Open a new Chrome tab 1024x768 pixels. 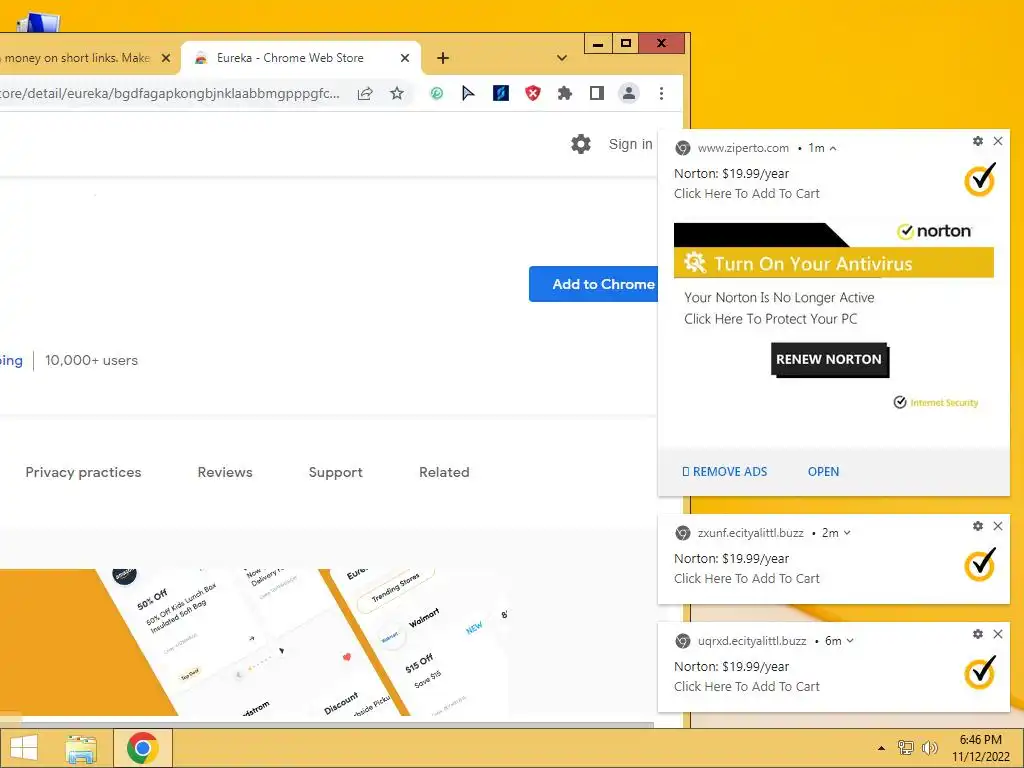point(443,58)
